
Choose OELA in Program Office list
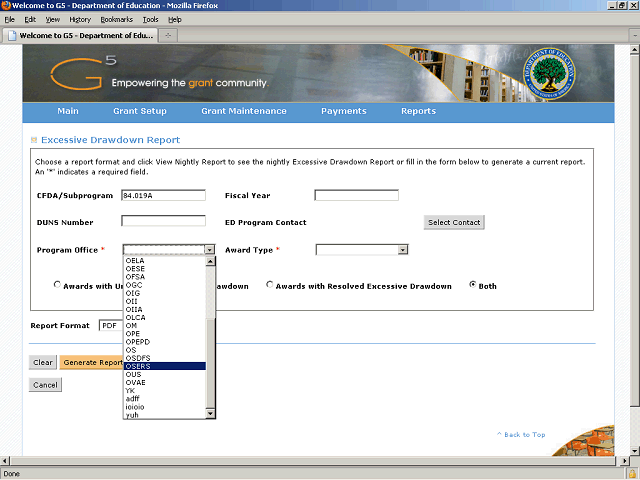pyautogui.click(x=165, y=260)
